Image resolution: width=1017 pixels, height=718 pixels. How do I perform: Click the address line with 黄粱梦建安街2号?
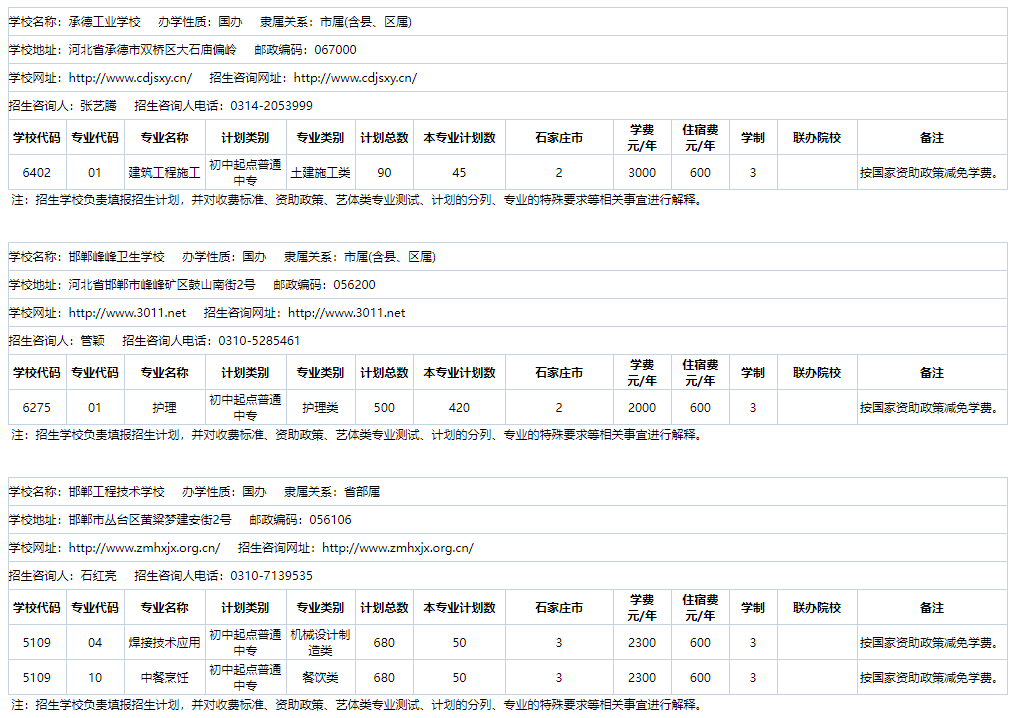pyautogui.click(x=508, y=520)
